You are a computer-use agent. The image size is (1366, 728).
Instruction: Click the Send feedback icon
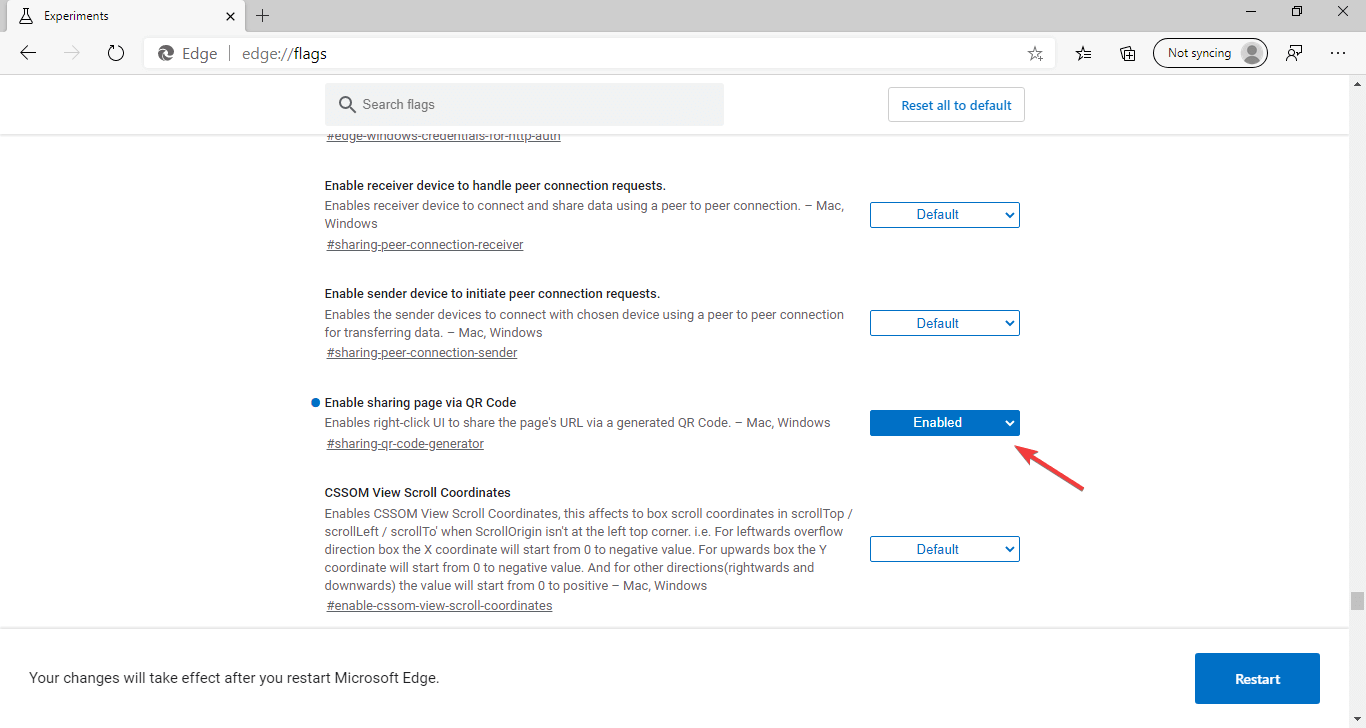[x=1293, y=53]
